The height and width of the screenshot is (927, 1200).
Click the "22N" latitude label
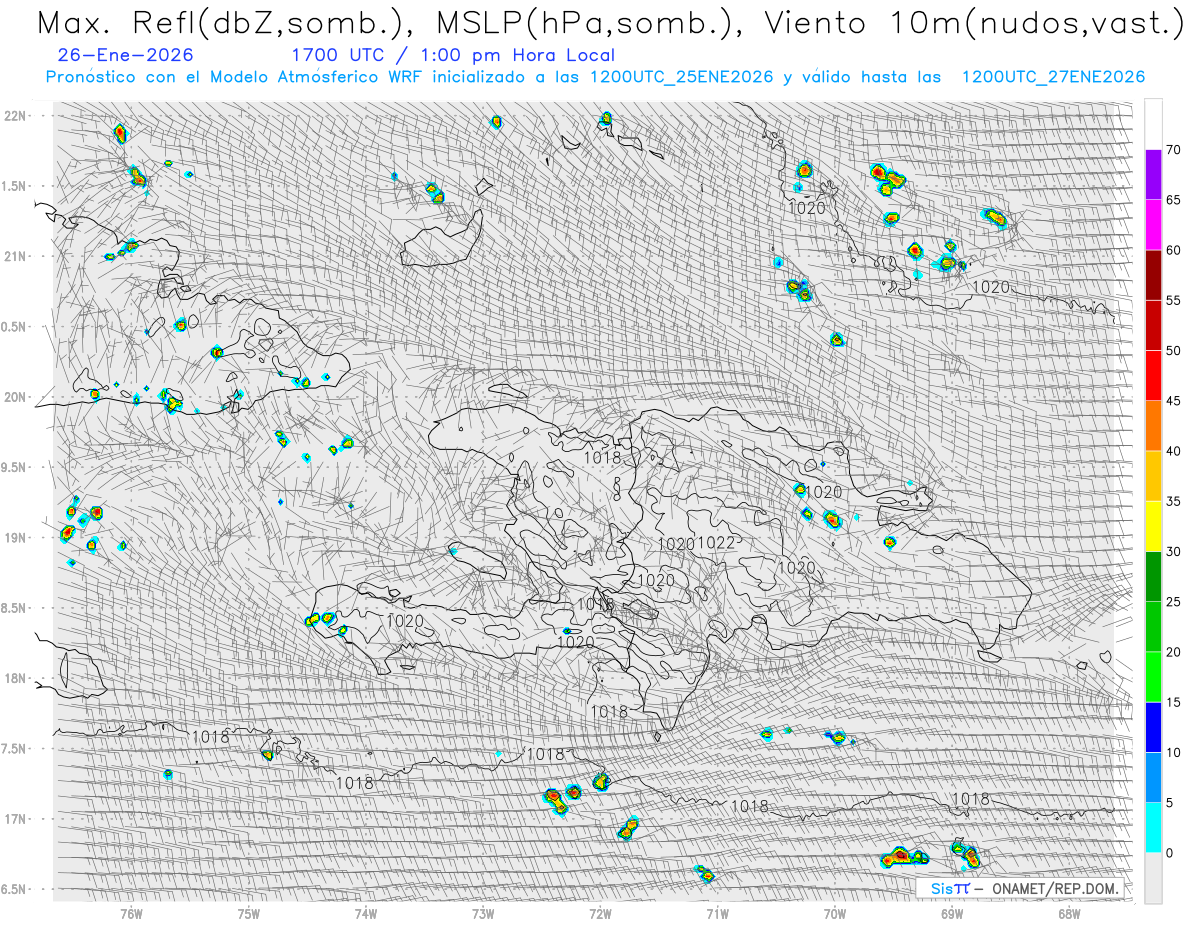point(15,116)
